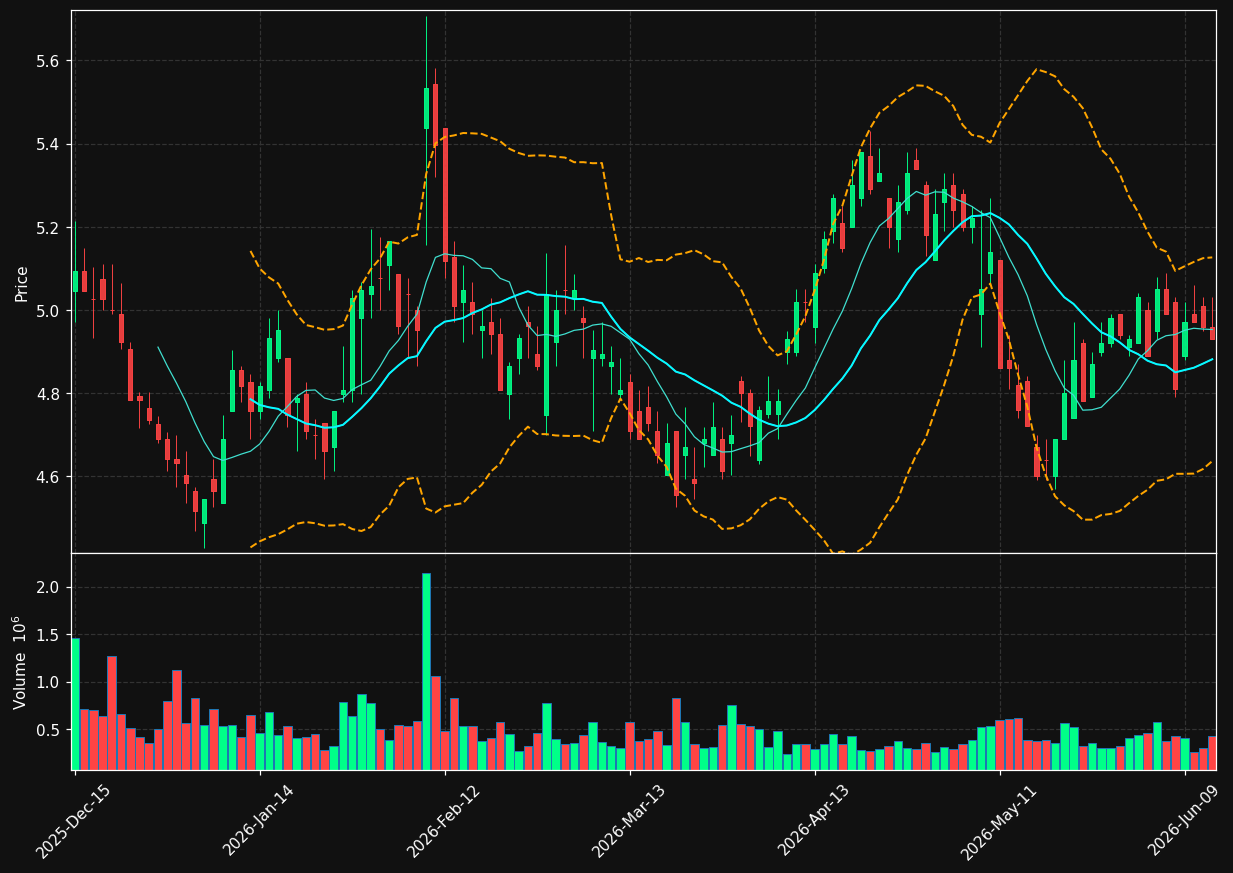Click the 5.0 price axis tick

tap(49, 311)
